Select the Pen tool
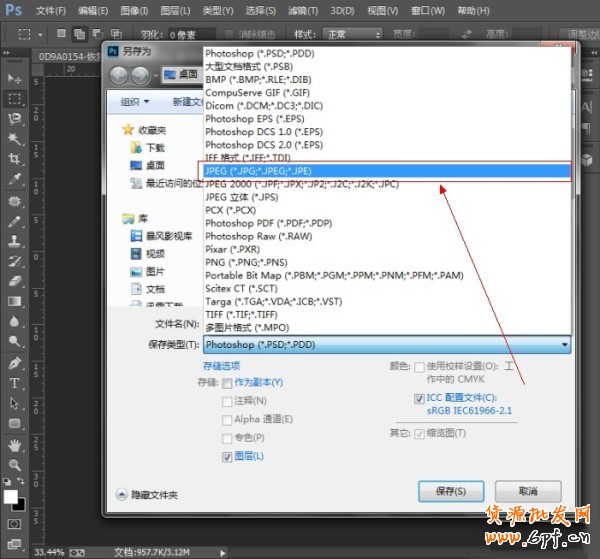 [15, 363]
